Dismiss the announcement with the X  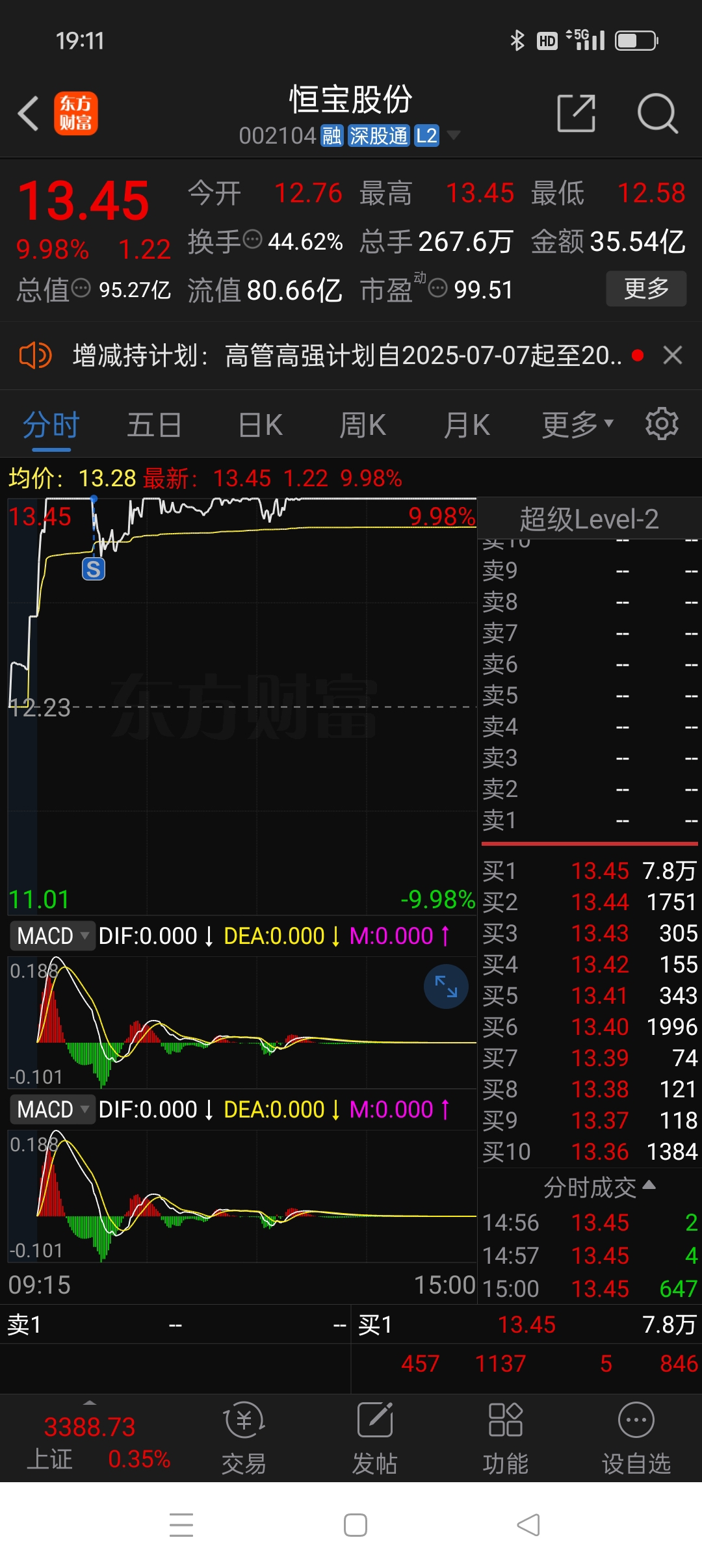(x=673, y=356)
